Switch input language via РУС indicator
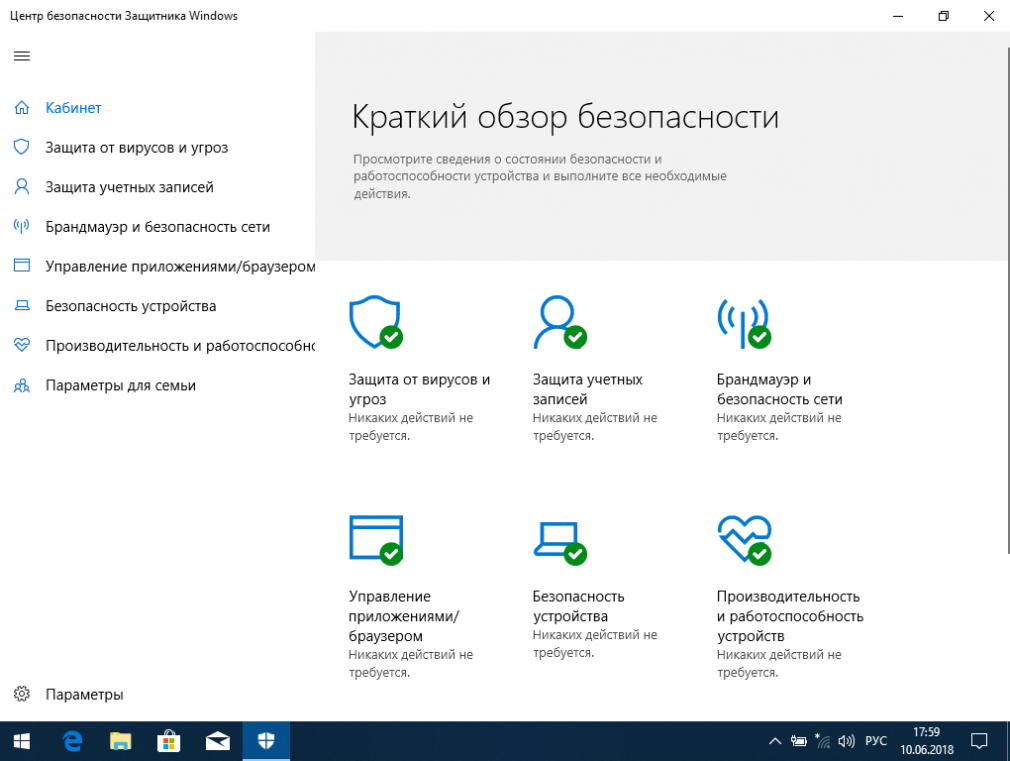This screenshot has height=761, width=1010. point(876,741)
